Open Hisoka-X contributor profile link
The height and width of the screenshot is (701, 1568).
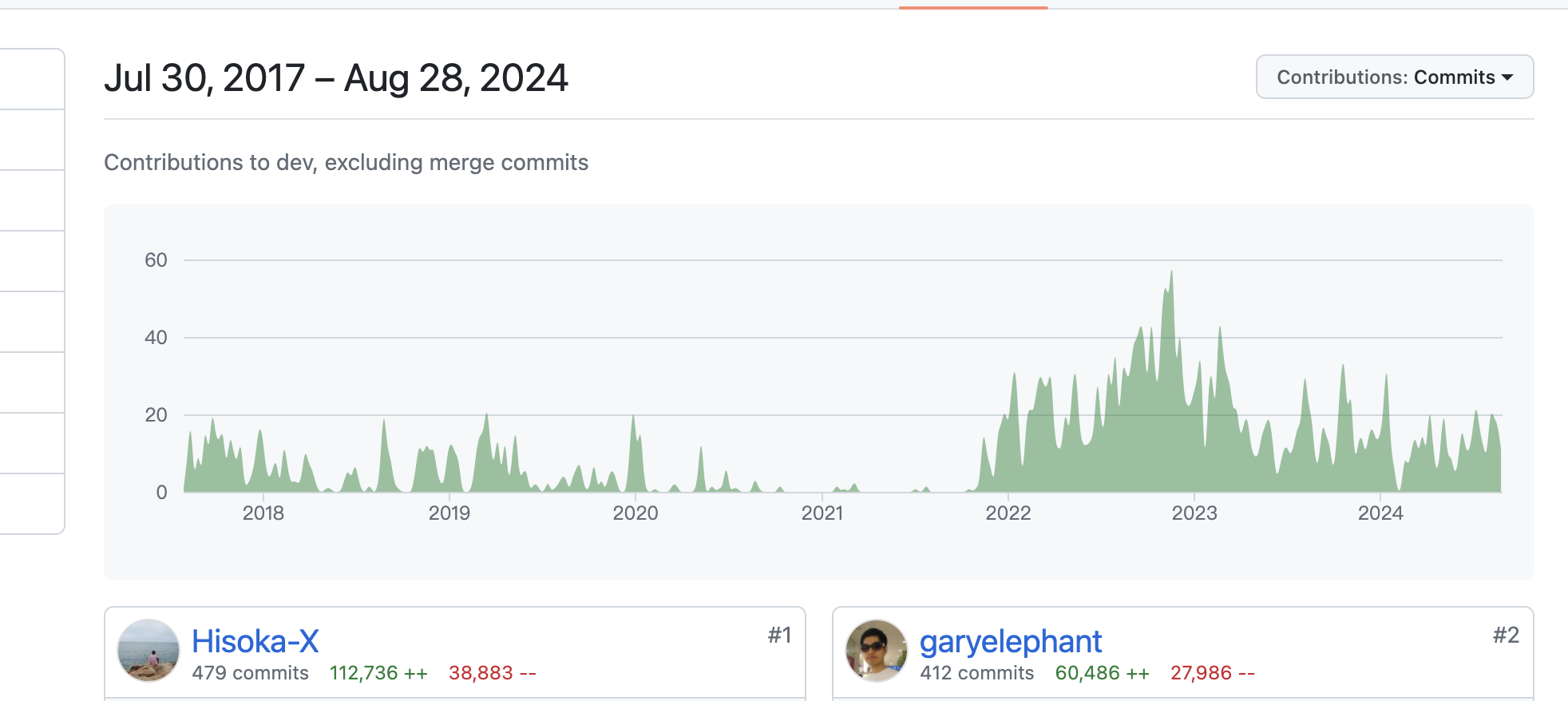(255, 641)
